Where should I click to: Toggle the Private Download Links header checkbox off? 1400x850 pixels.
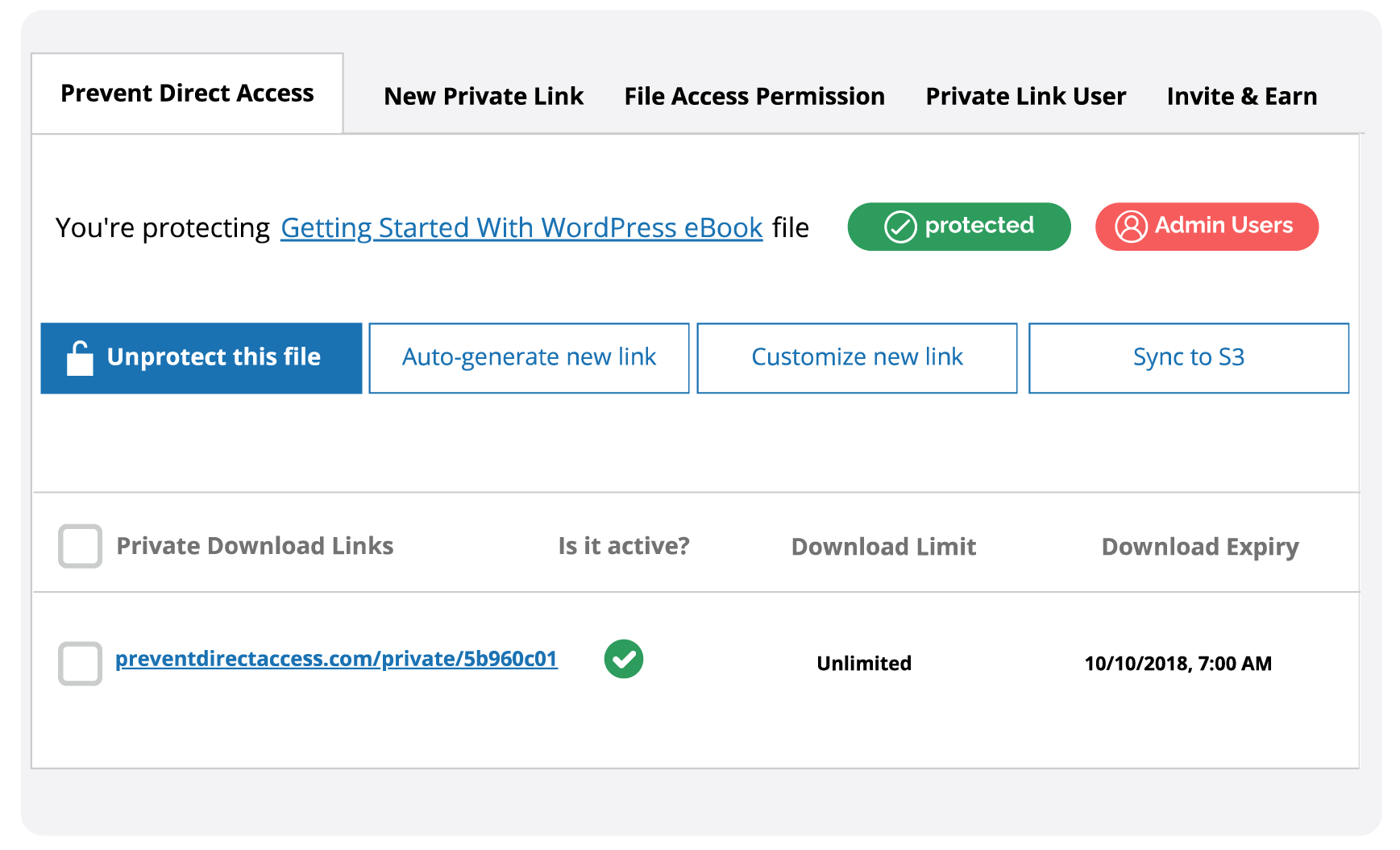[79, 546]
